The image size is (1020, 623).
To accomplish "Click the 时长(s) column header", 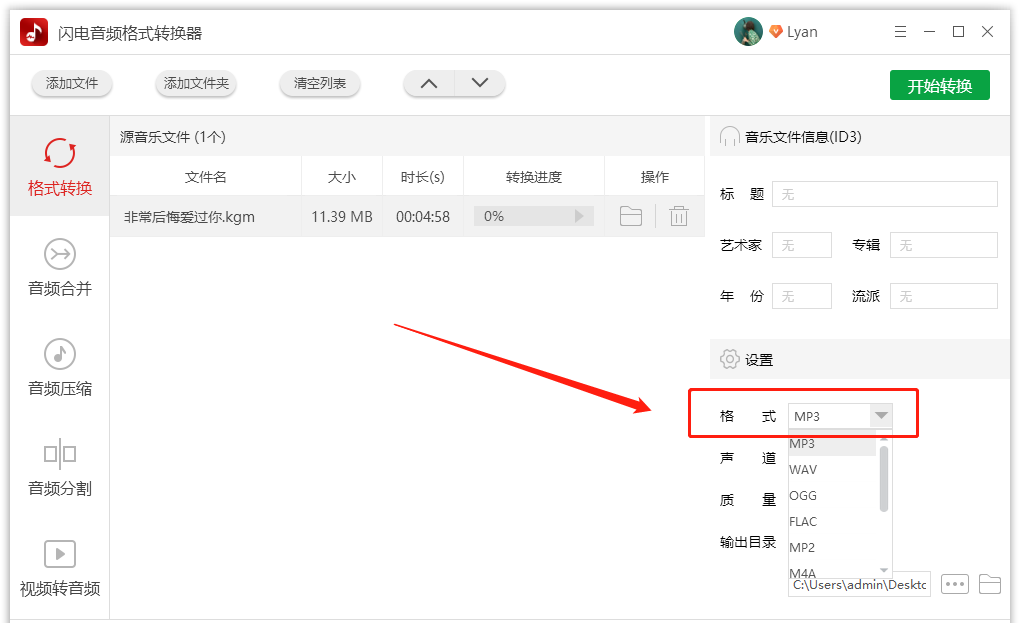I will click(x=423, y=177).
